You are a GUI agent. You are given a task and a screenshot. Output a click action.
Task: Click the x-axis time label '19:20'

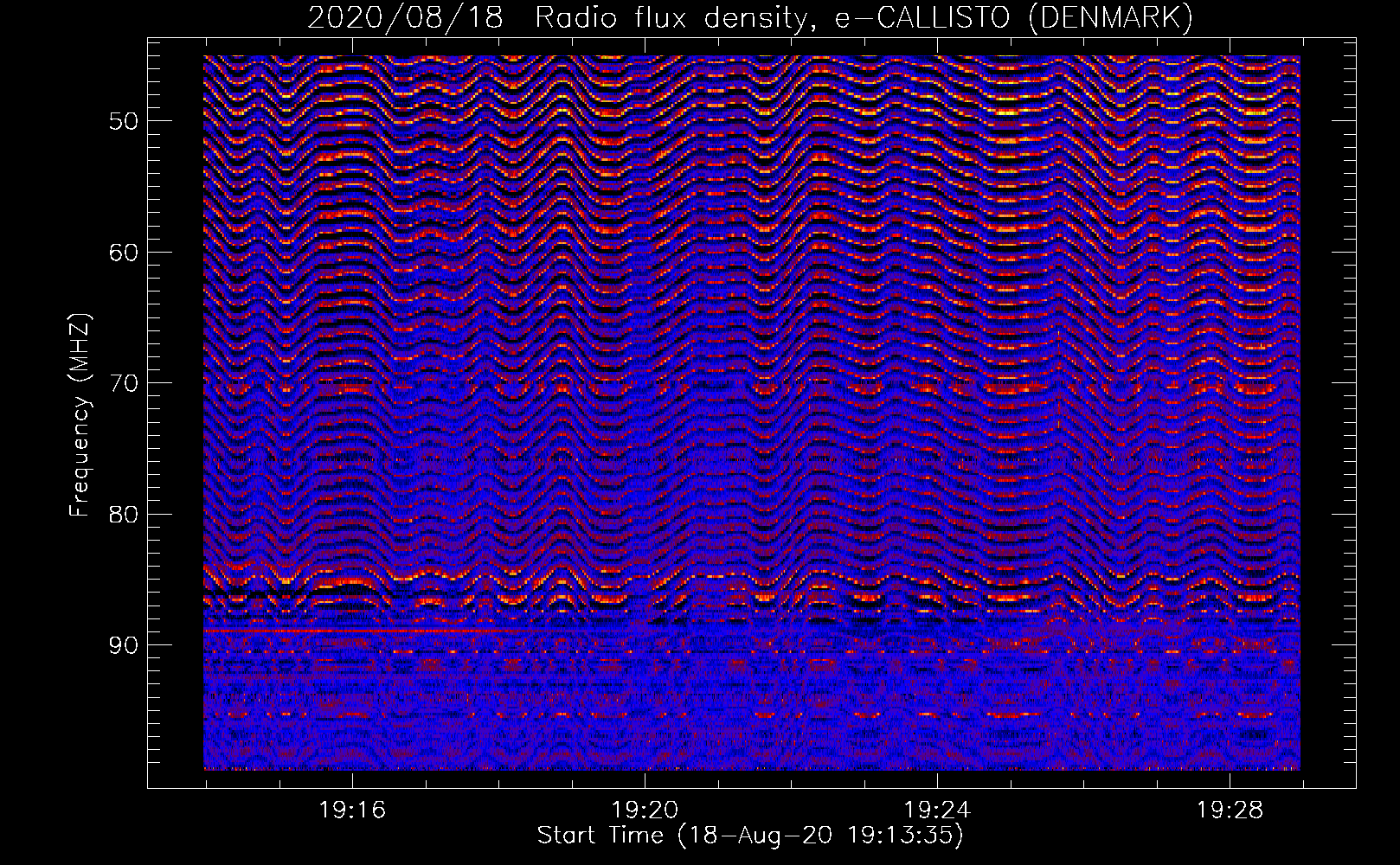tap(645, 811)
